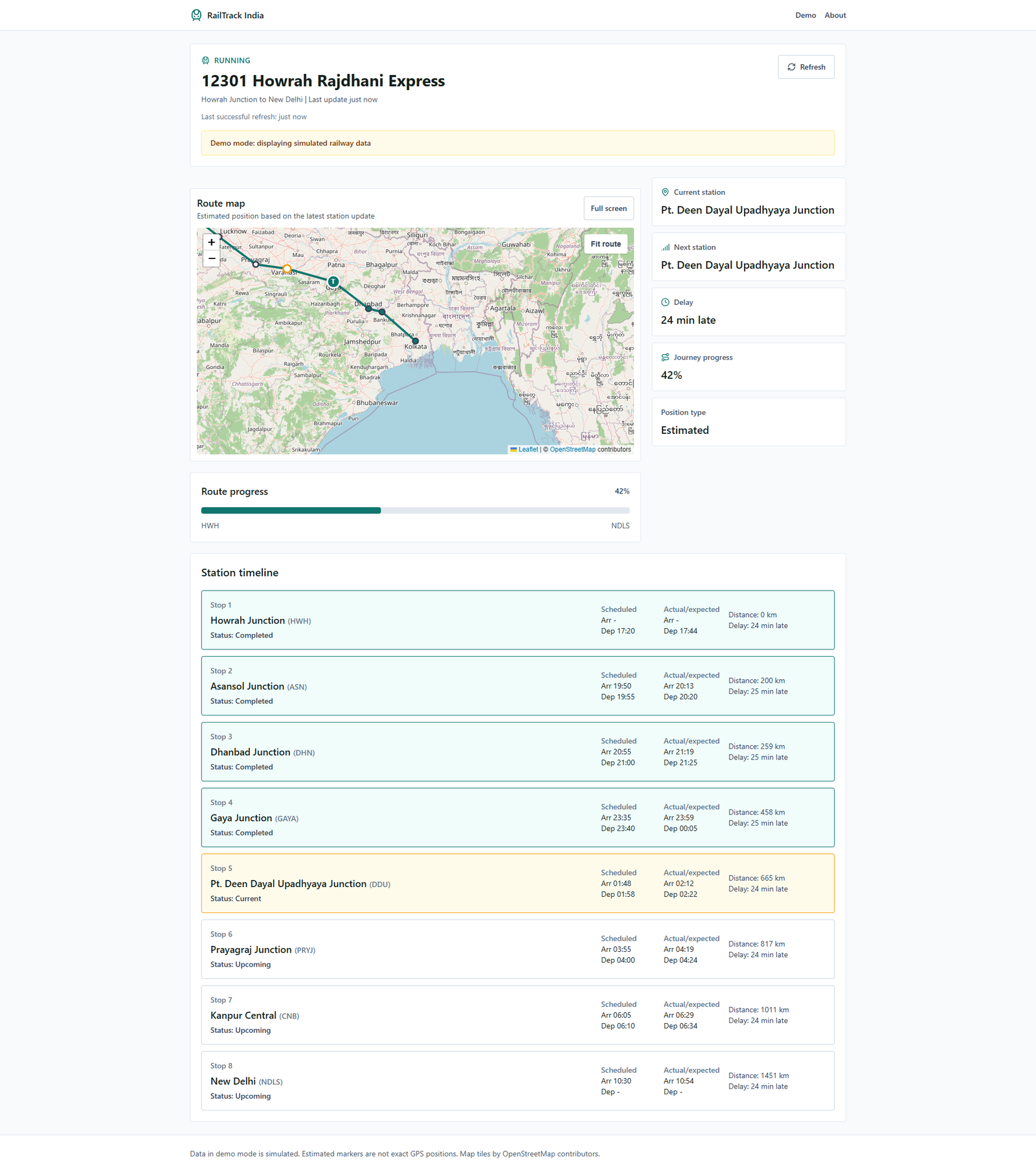Image resolution: width=1036 pixels, height=1172 pixels.
Task: Click 'Dep 17:44' actual departure time
Action: [x=681, y=631]
